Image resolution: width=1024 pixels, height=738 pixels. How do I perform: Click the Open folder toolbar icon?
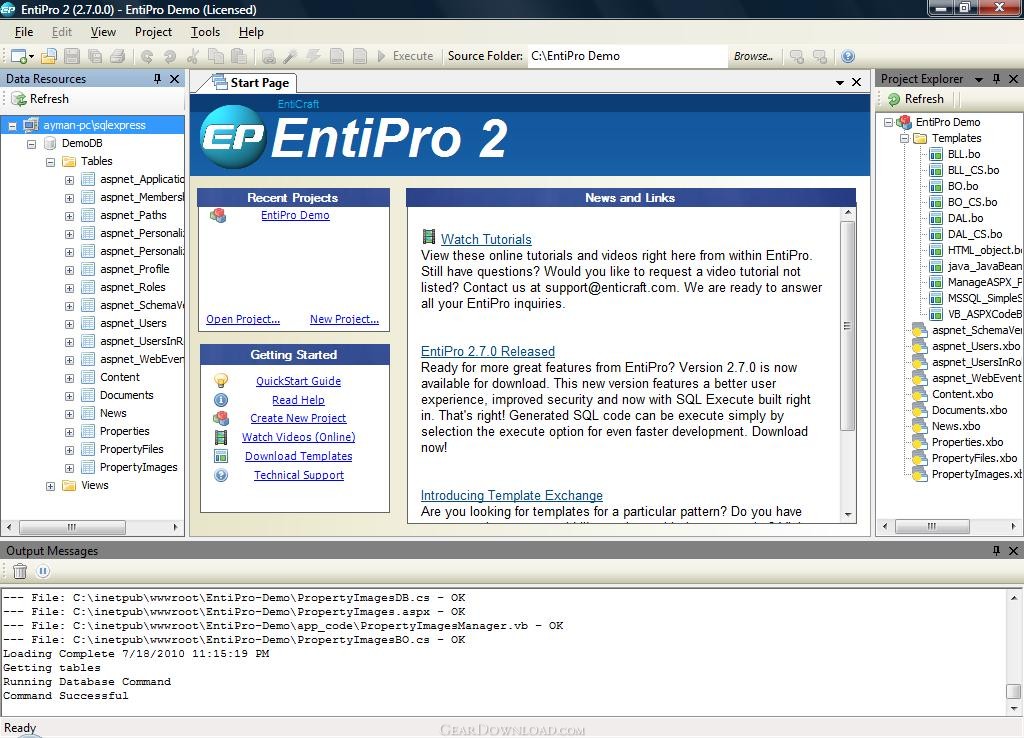point(49,56)
